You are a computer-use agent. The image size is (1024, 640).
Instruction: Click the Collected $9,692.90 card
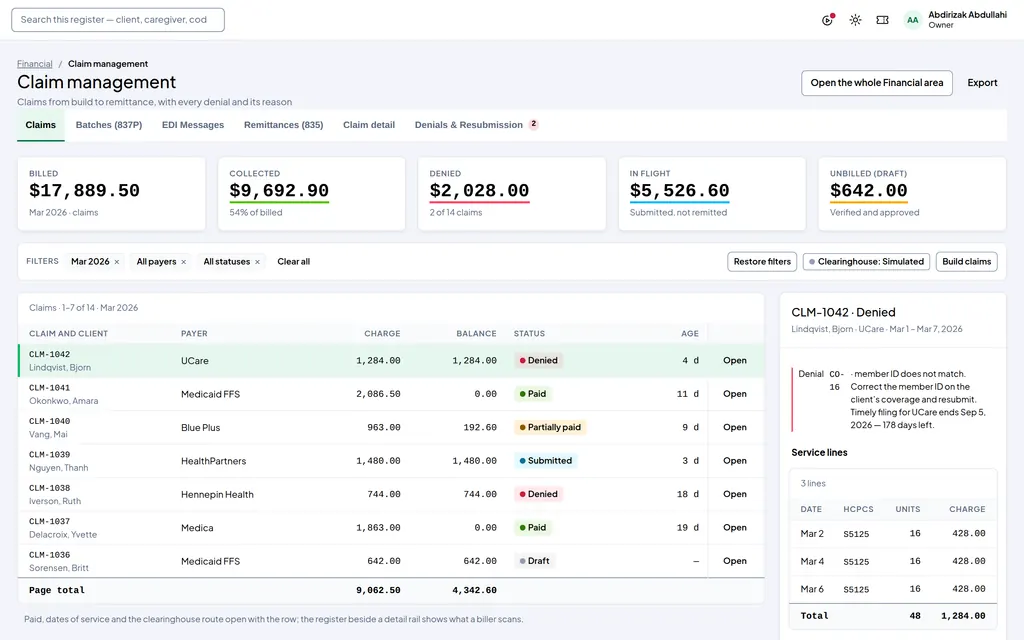tap(312, 193)
